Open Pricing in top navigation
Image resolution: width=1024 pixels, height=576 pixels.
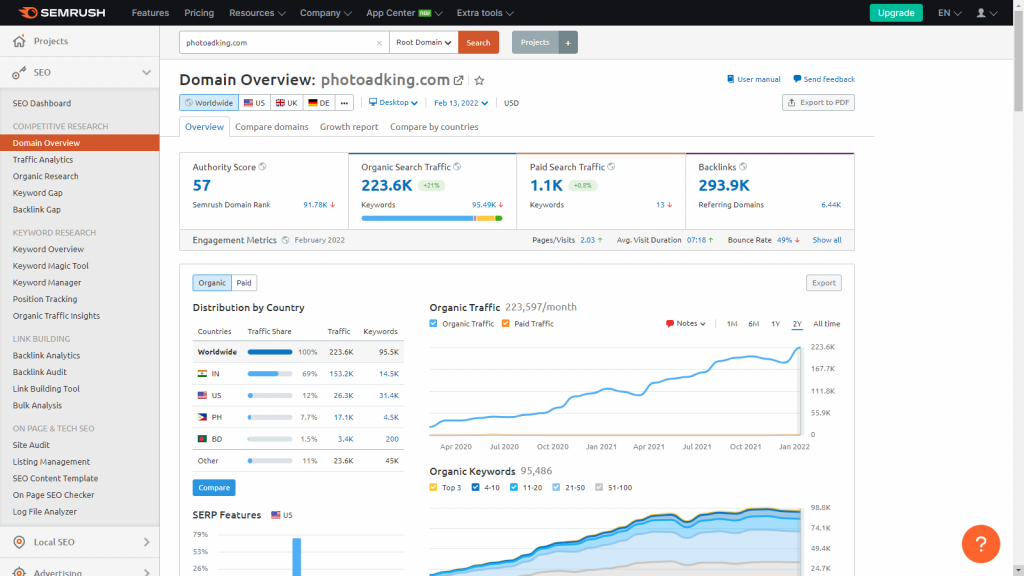pos(199,13)
